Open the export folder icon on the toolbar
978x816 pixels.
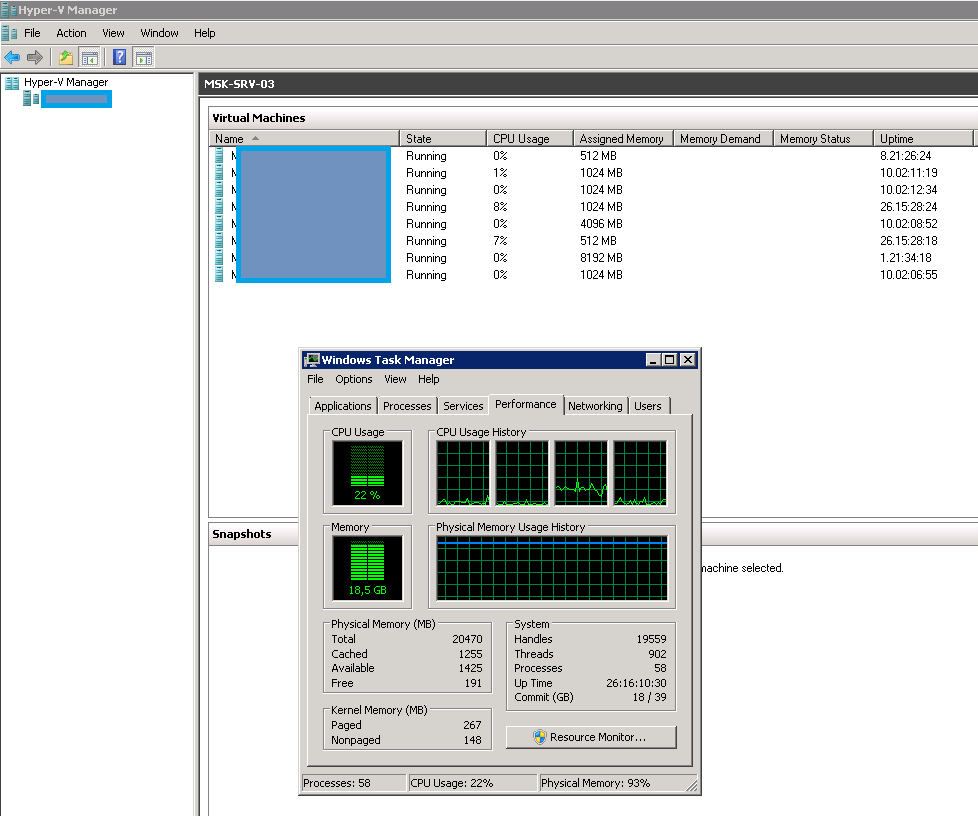pos(65,57)
